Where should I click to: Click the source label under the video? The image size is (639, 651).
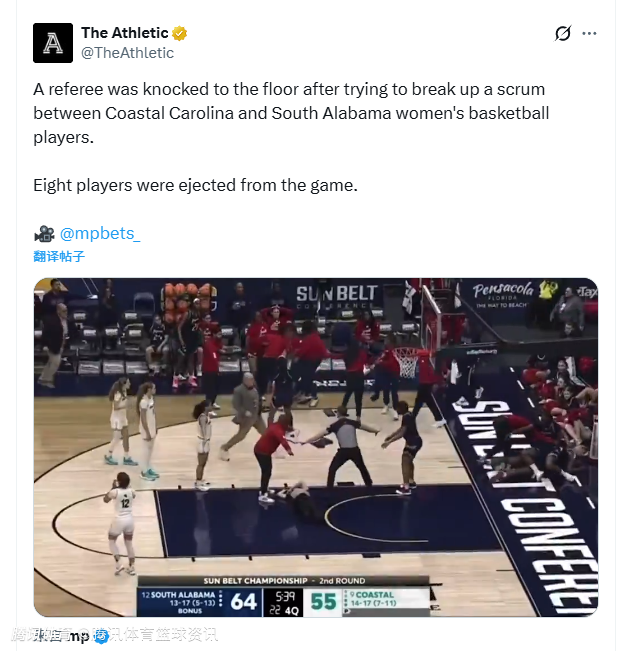coord(61,636)
